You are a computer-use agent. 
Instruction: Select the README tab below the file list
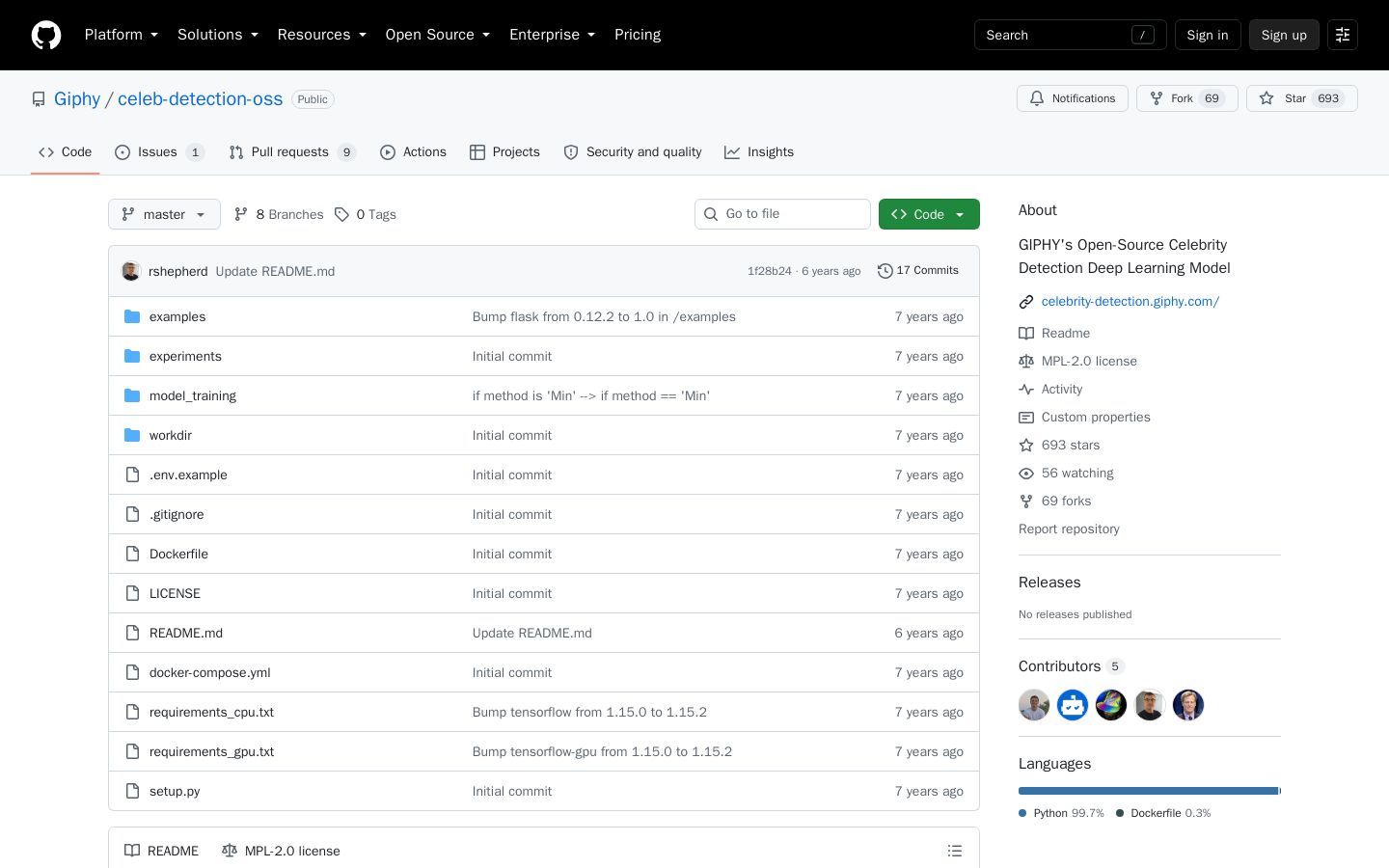point(161,851)
